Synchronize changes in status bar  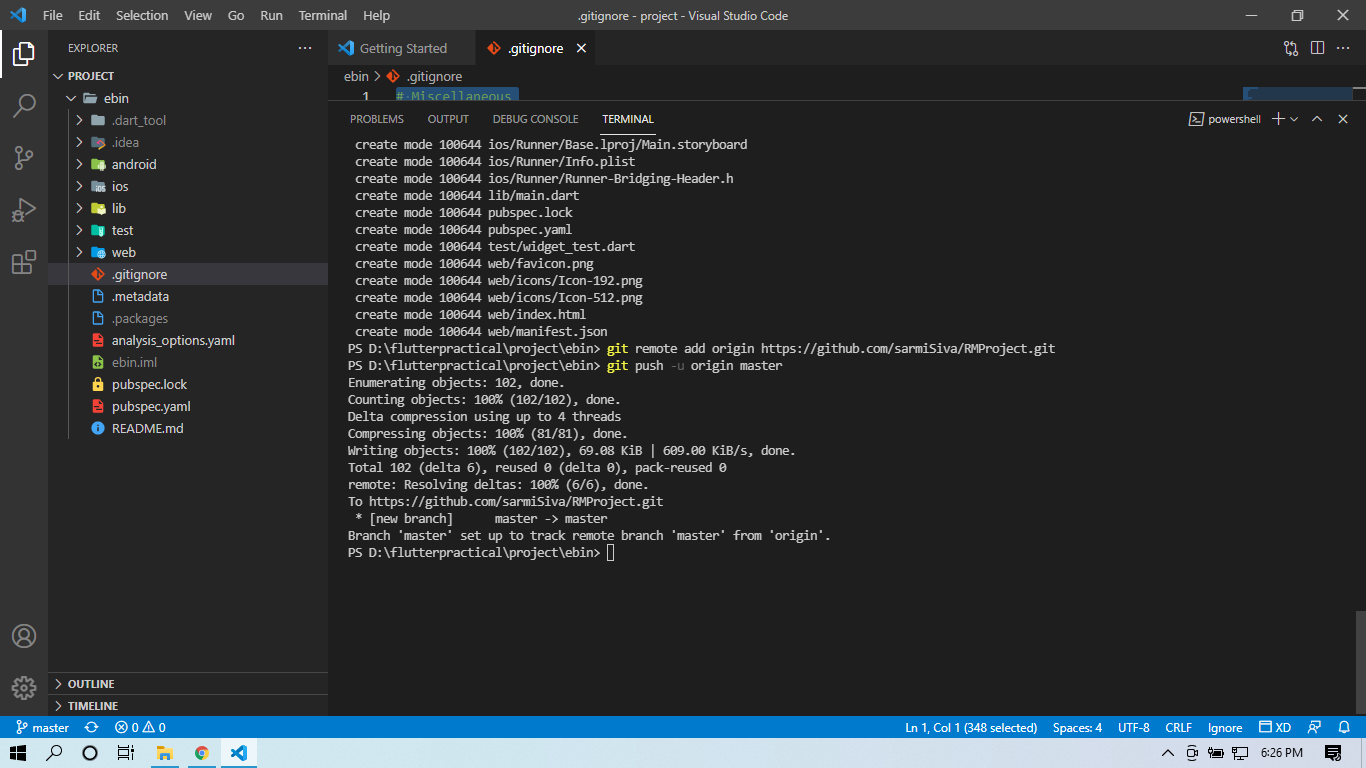[x=92, y=728]
